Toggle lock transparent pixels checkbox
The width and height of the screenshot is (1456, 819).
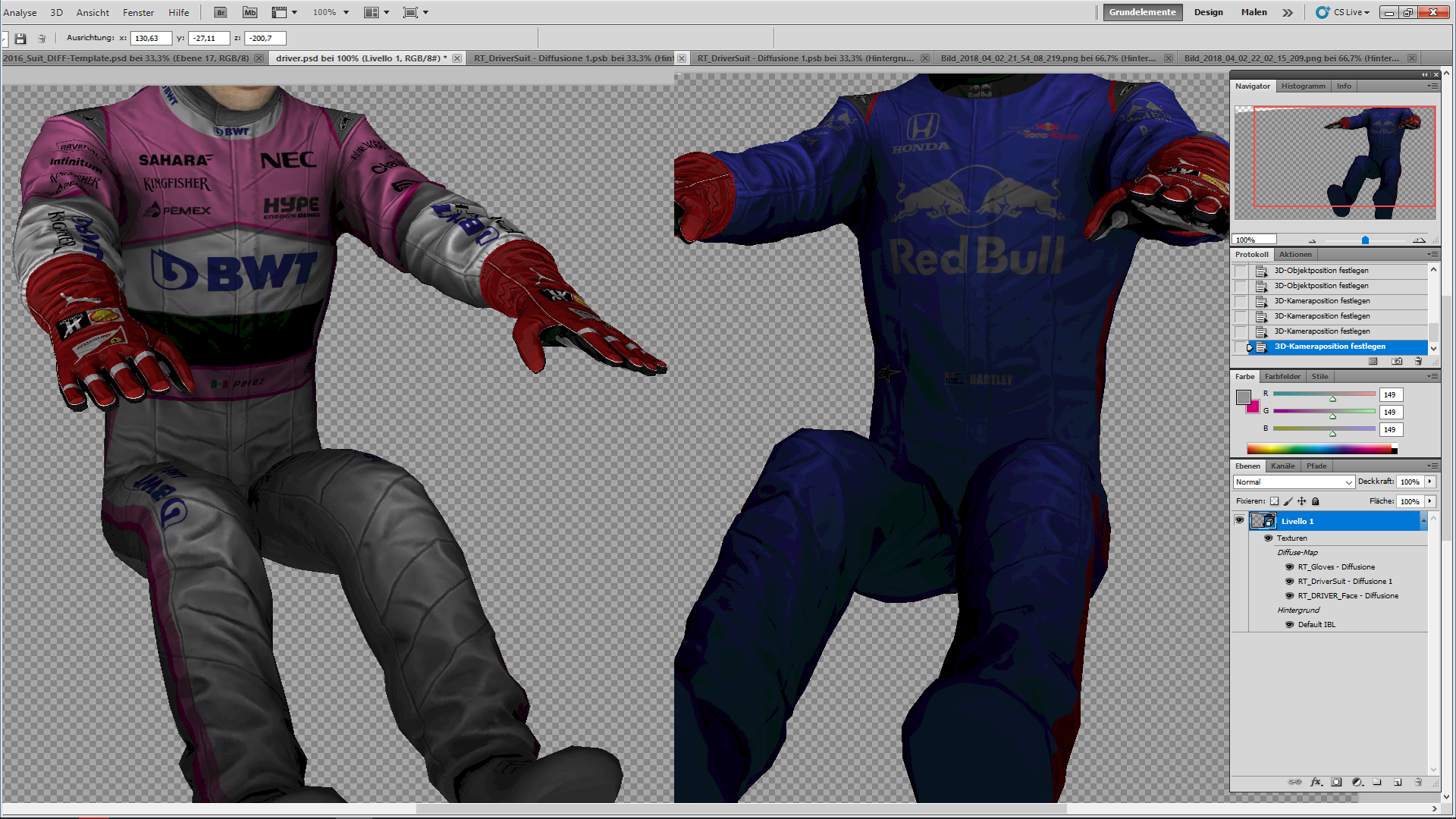tap(1275, 501)
